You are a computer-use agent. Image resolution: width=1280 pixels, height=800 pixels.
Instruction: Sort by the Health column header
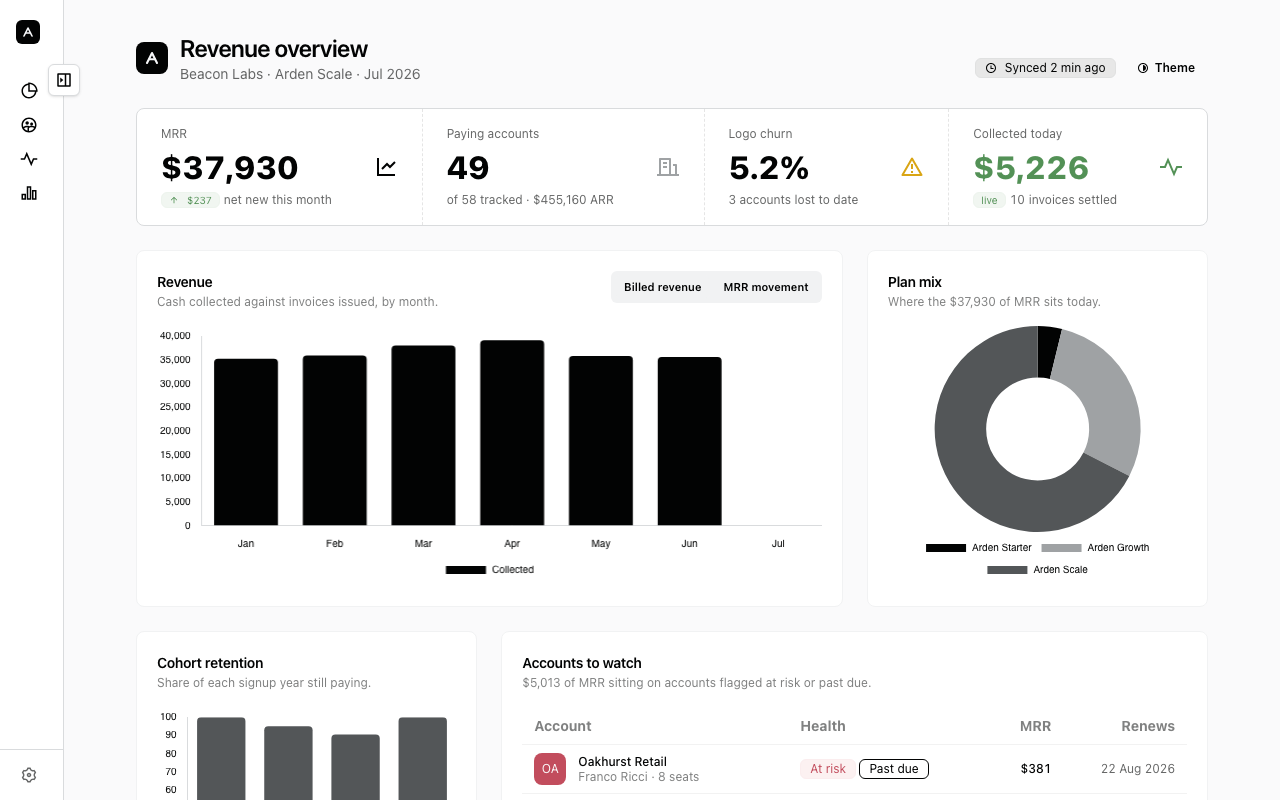pos(823,726)
